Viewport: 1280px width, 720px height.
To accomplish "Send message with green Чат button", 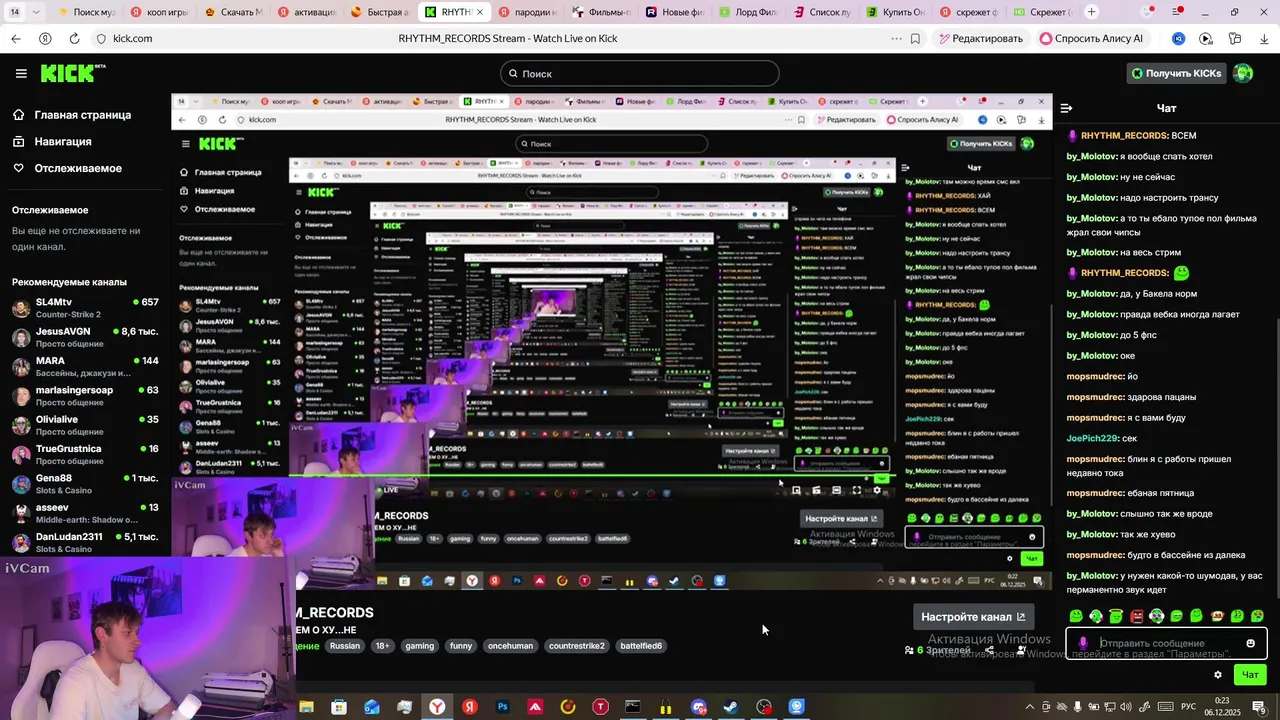I will click(x=1250, y=675).
